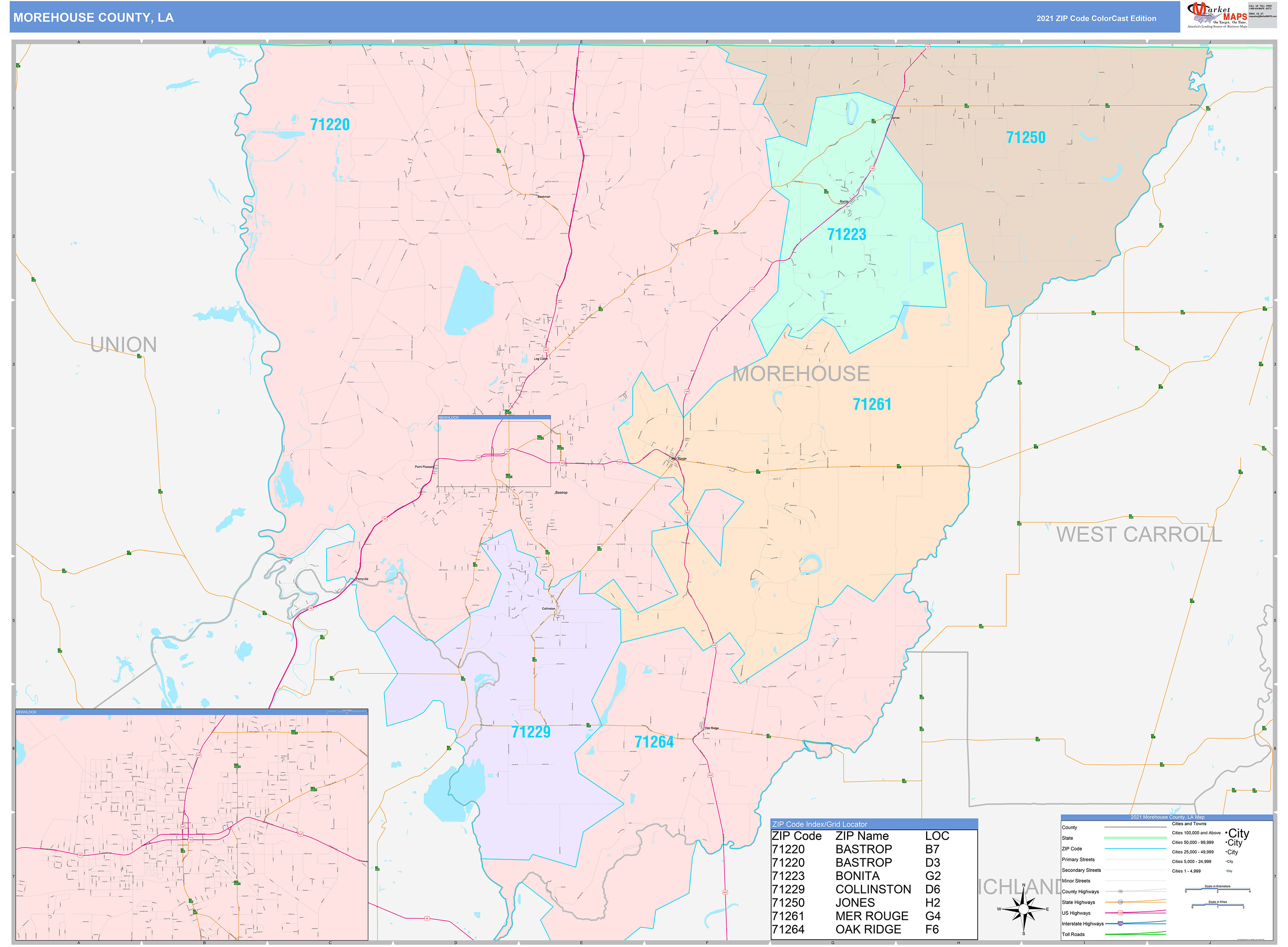Expand the Cities and Towns legend section
The height and width of the screenshot is (947, 1288).
(1189, 824)
